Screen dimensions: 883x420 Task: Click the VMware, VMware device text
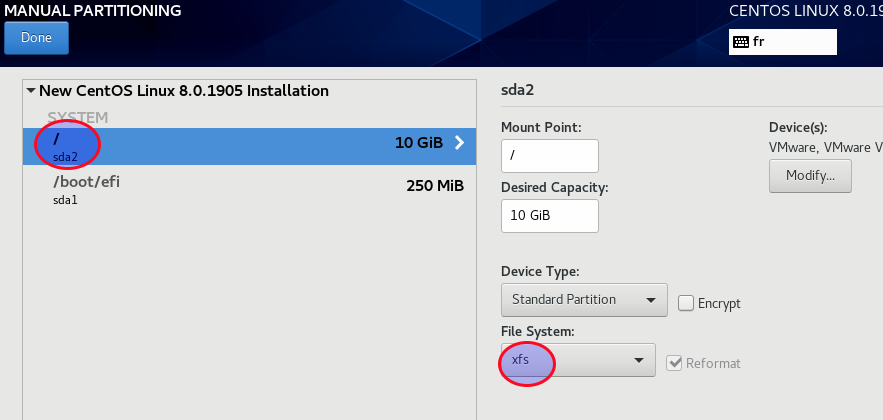(x=826, y=148)
